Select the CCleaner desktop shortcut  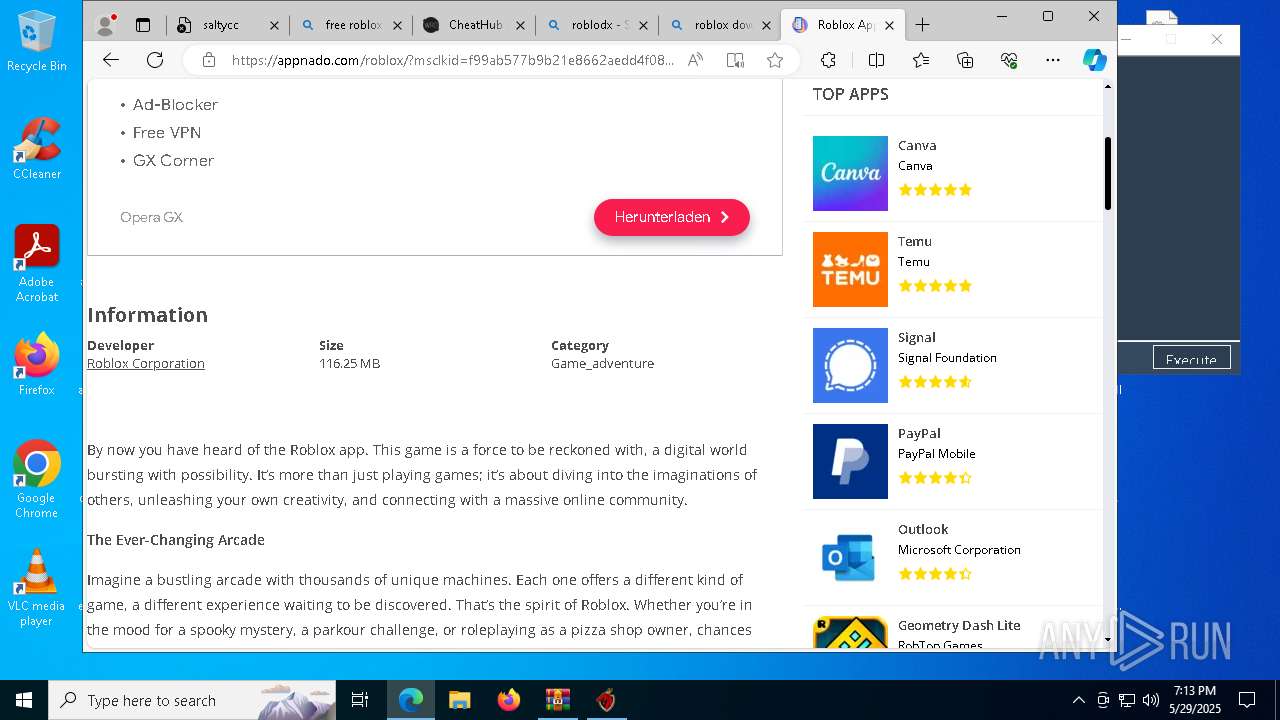pos(37,149)
